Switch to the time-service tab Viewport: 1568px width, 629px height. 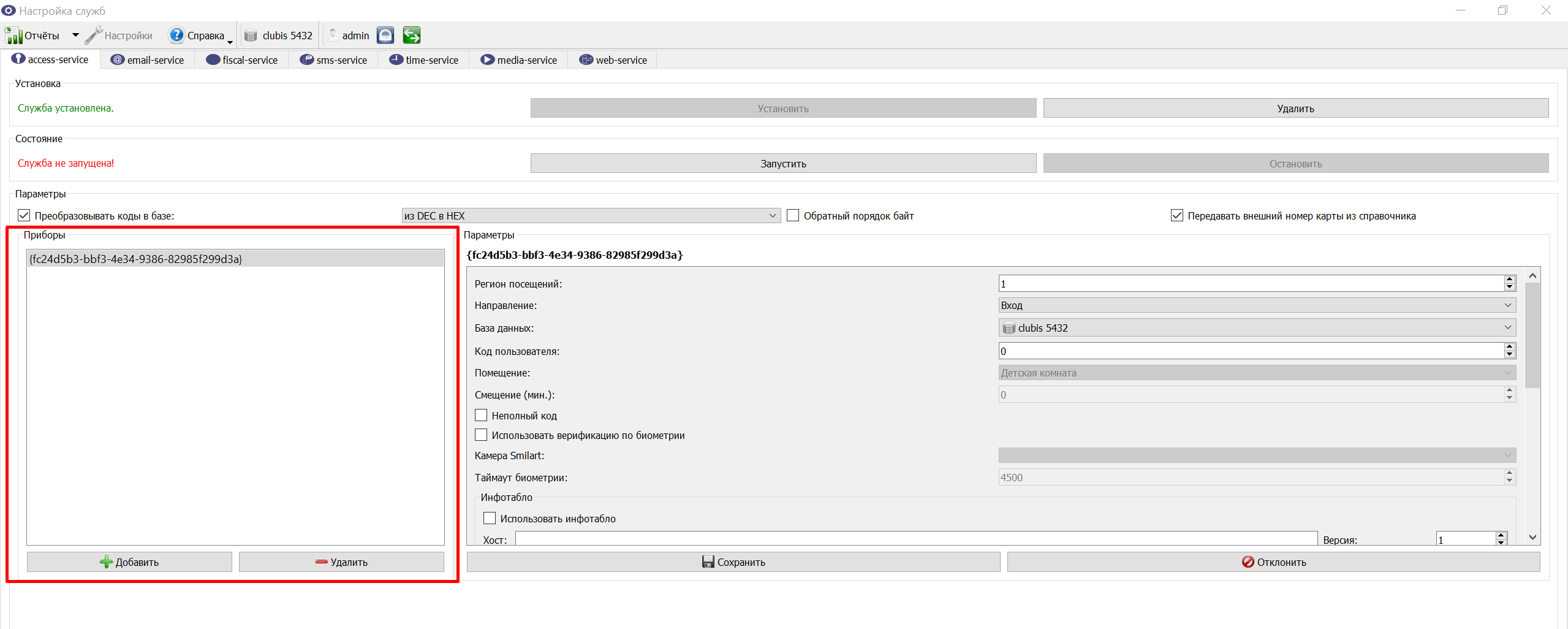pos(424,60)
